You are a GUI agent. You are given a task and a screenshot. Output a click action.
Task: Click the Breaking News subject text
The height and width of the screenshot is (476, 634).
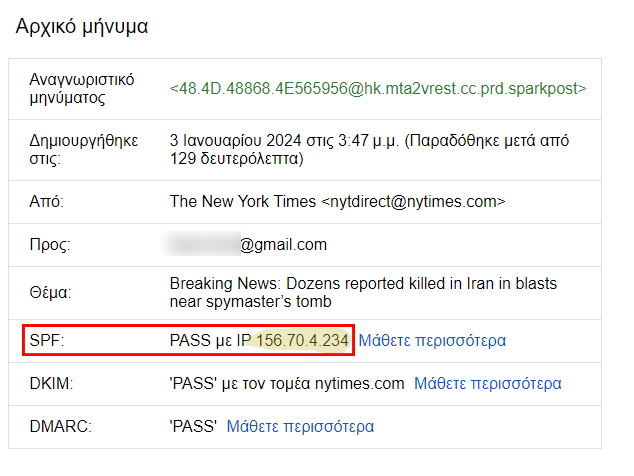[363, 292]
